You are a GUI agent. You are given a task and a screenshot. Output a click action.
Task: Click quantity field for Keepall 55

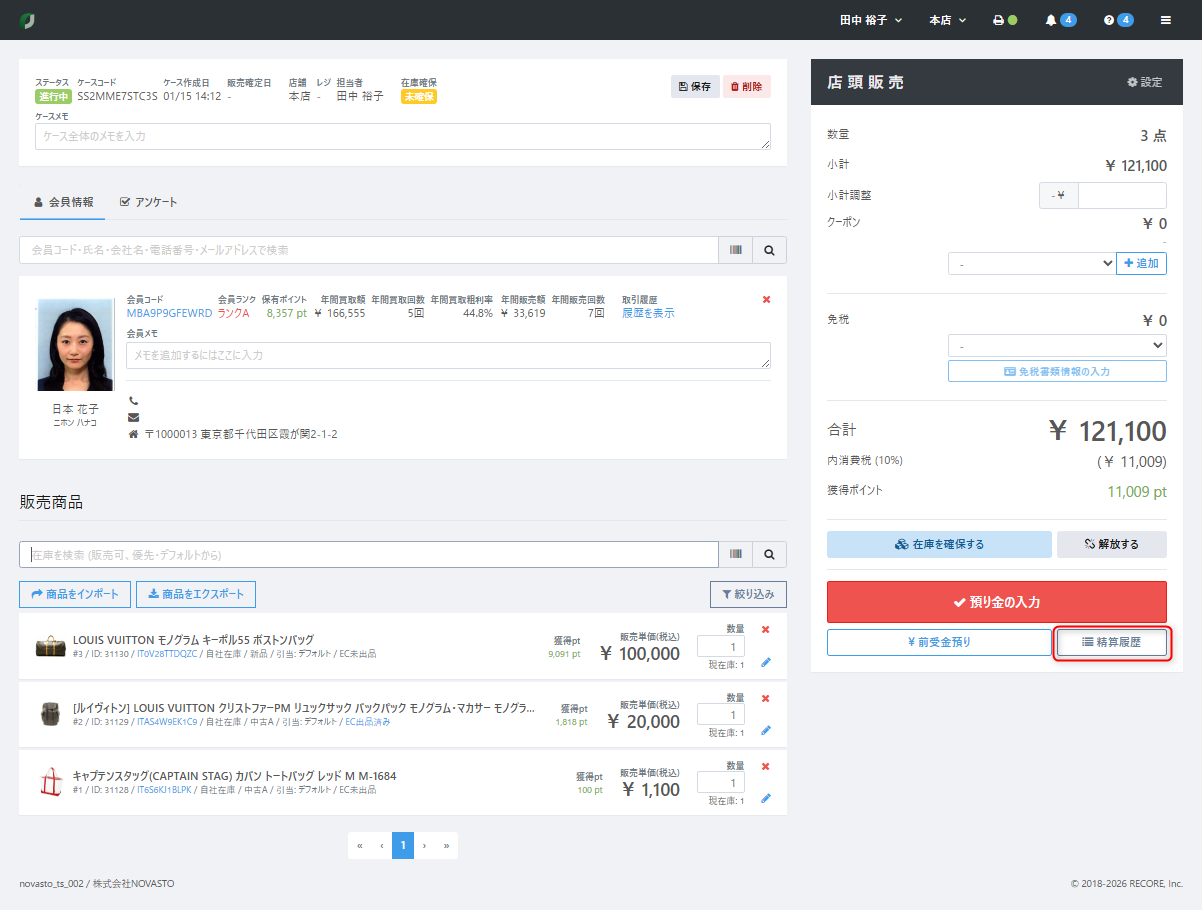tap(721, 646)
